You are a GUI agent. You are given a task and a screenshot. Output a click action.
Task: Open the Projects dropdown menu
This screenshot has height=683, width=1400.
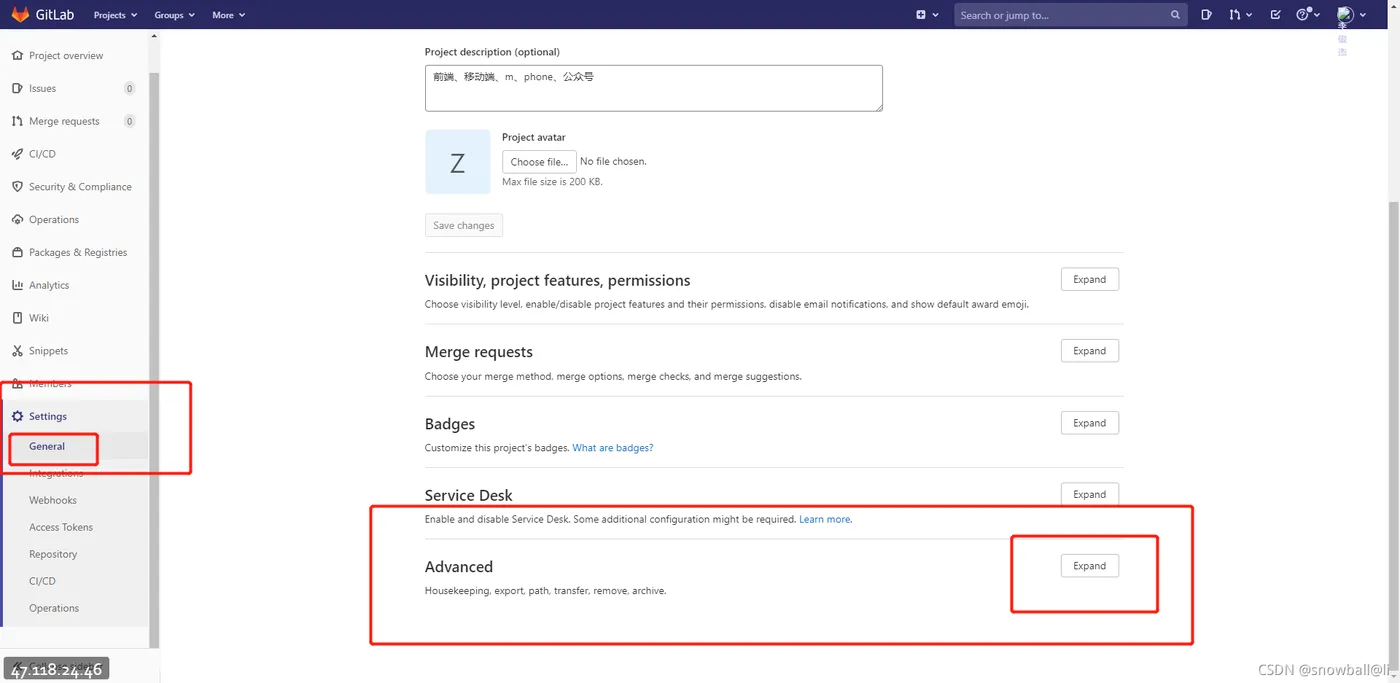114,15
